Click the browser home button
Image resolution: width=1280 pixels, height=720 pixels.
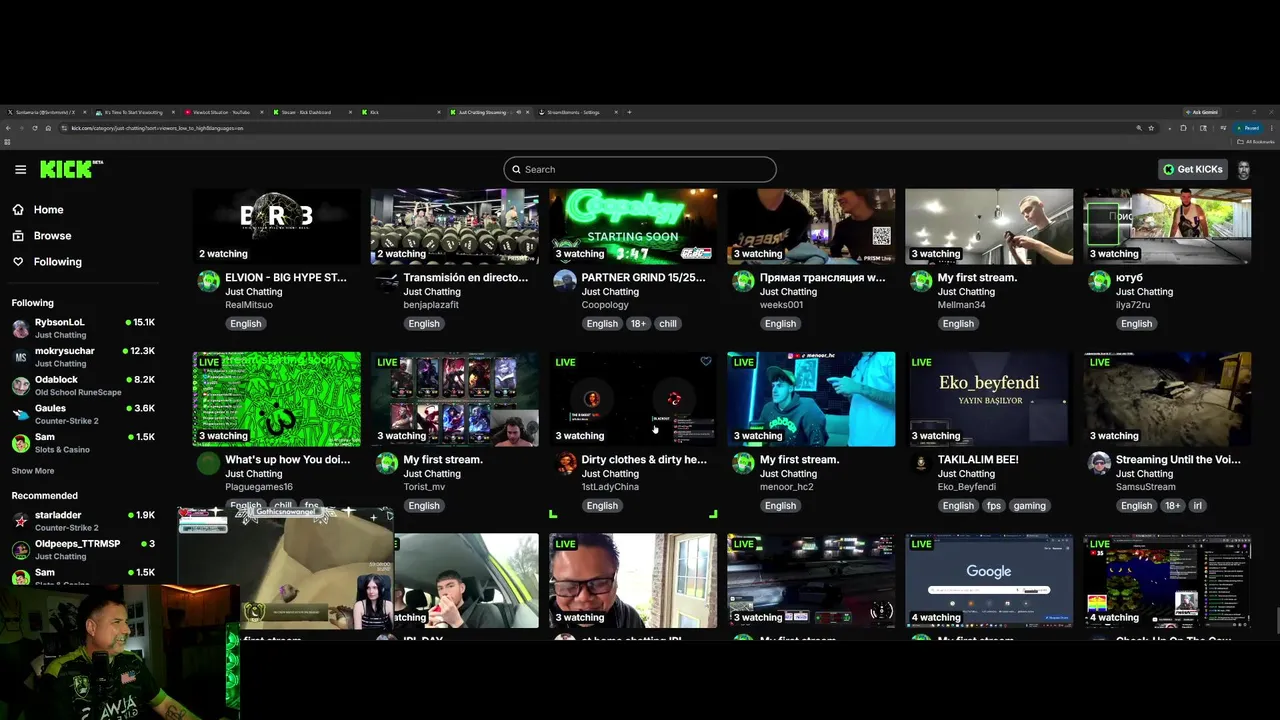click(48, 128)
